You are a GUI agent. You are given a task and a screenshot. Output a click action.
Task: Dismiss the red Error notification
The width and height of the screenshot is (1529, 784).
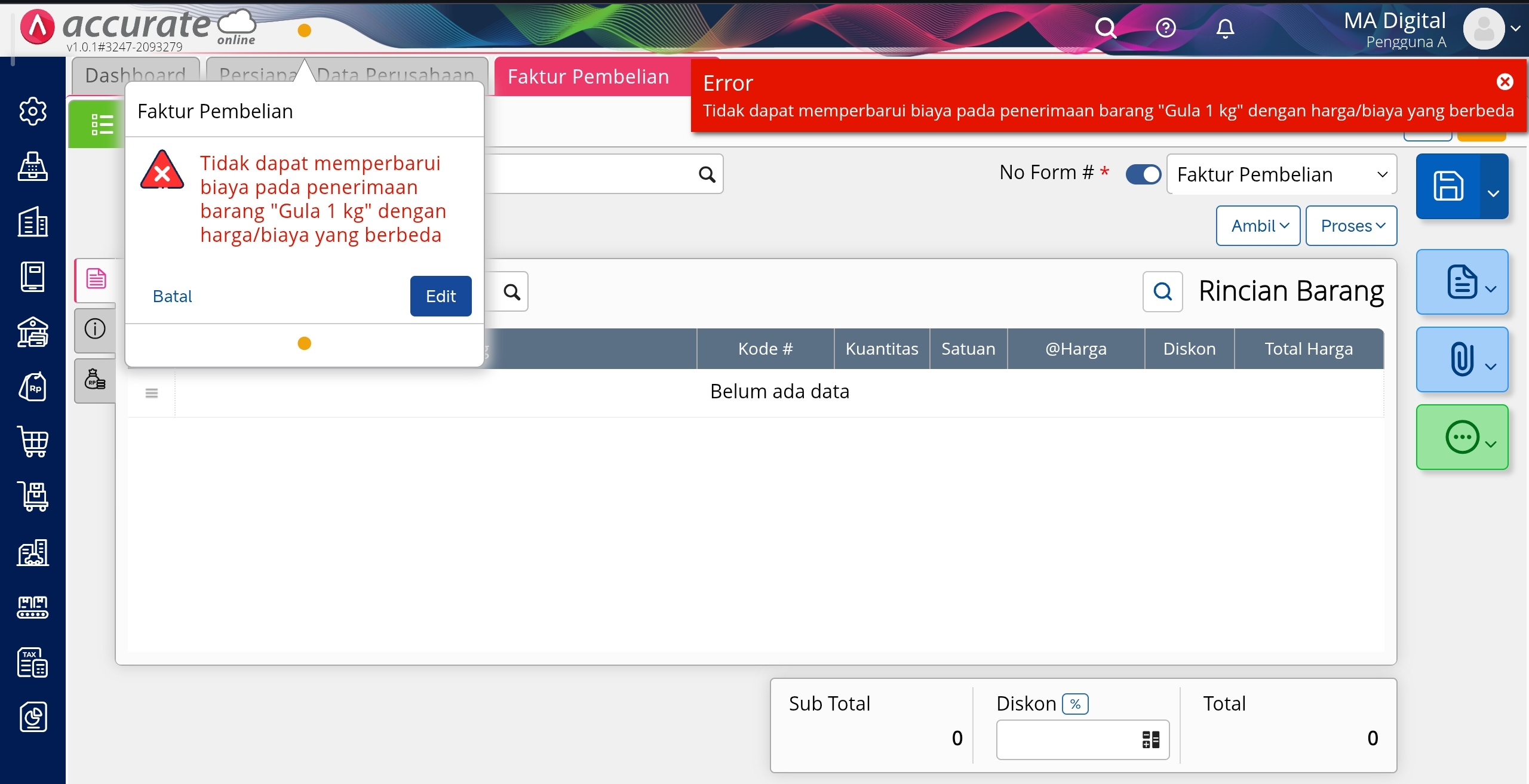1505,82
